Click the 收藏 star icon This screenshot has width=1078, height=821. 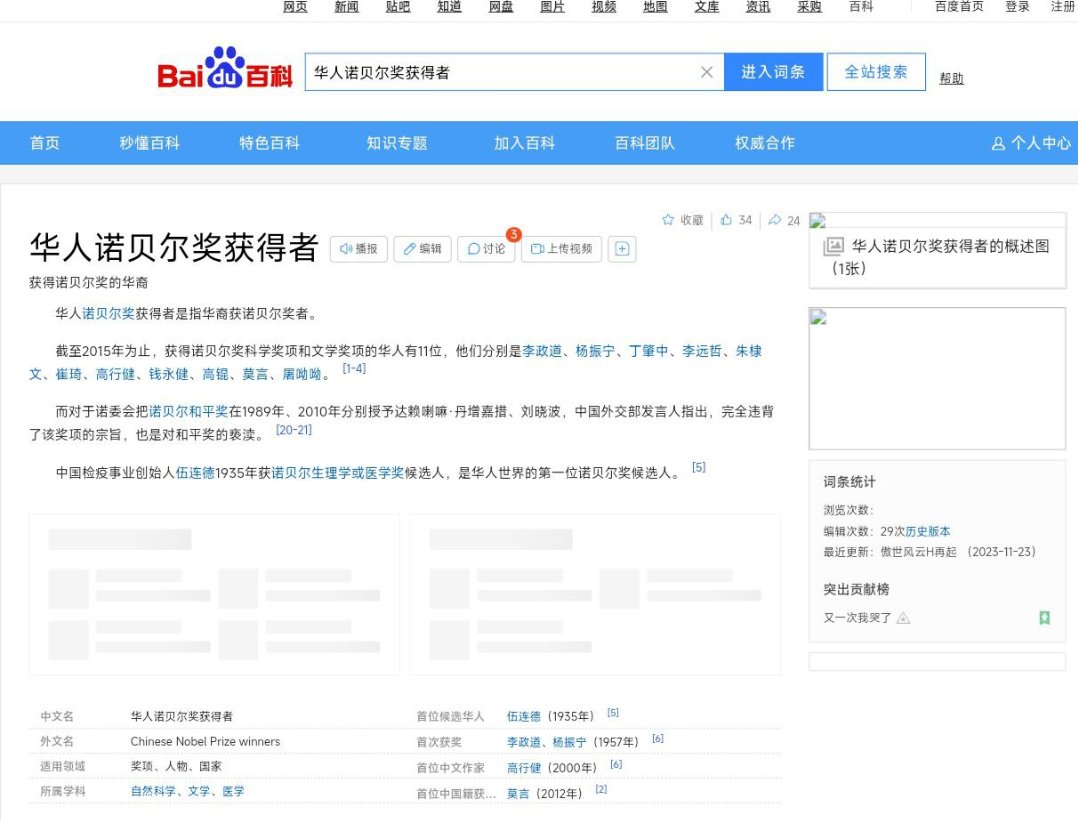click(x=668, y=220)
